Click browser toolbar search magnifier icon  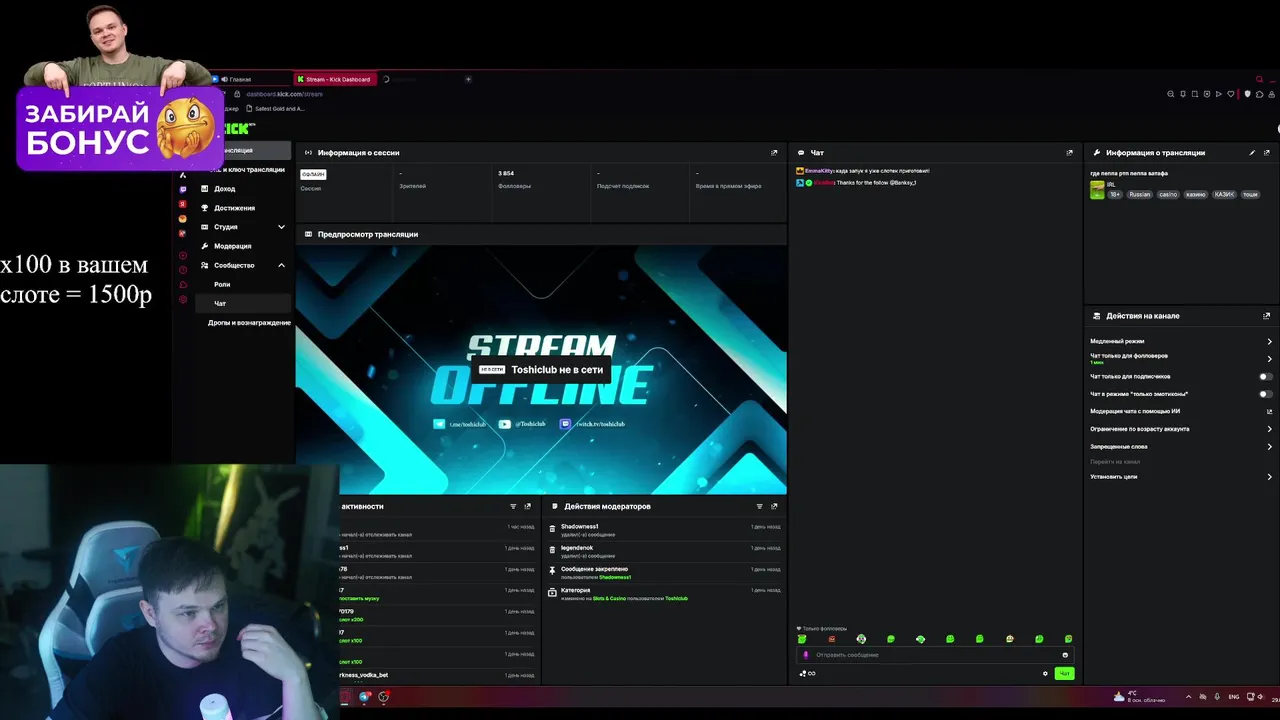(1171, 94)
